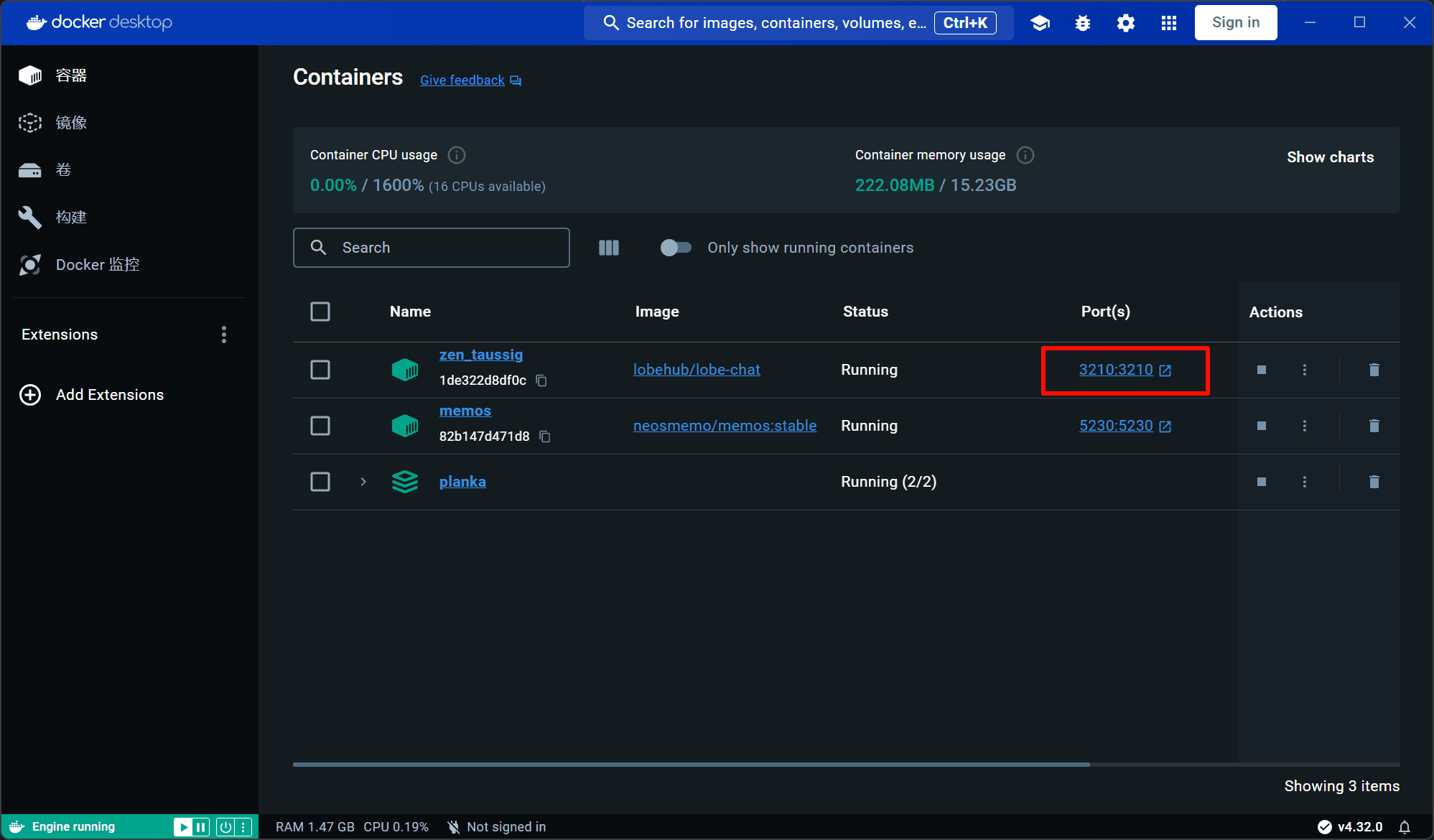Expand the planka compose stack

[363, 482]
